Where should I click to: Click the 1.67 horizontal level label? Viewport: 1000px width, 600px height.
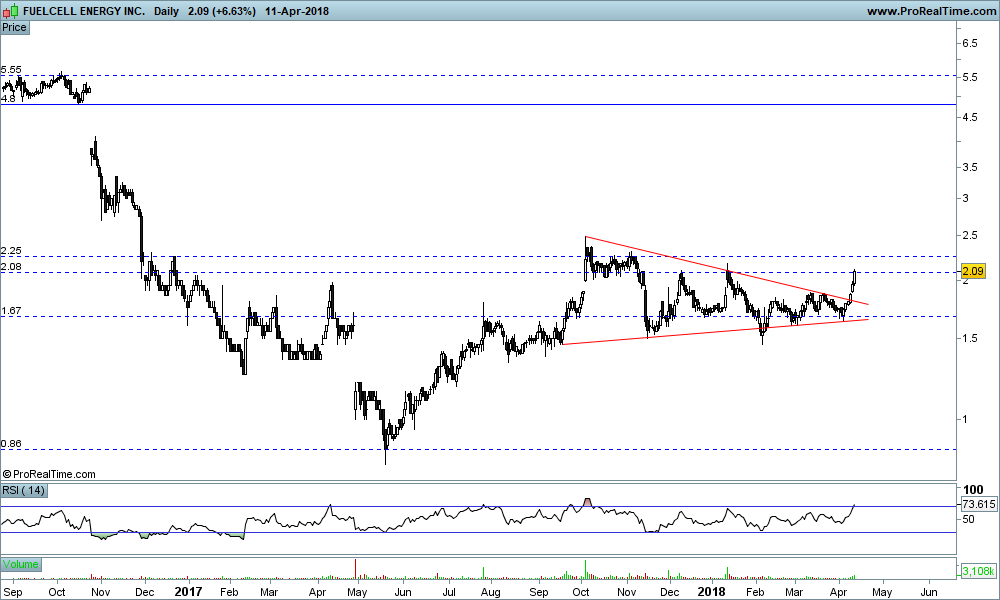pyautogui.click(x=11, y=311)
